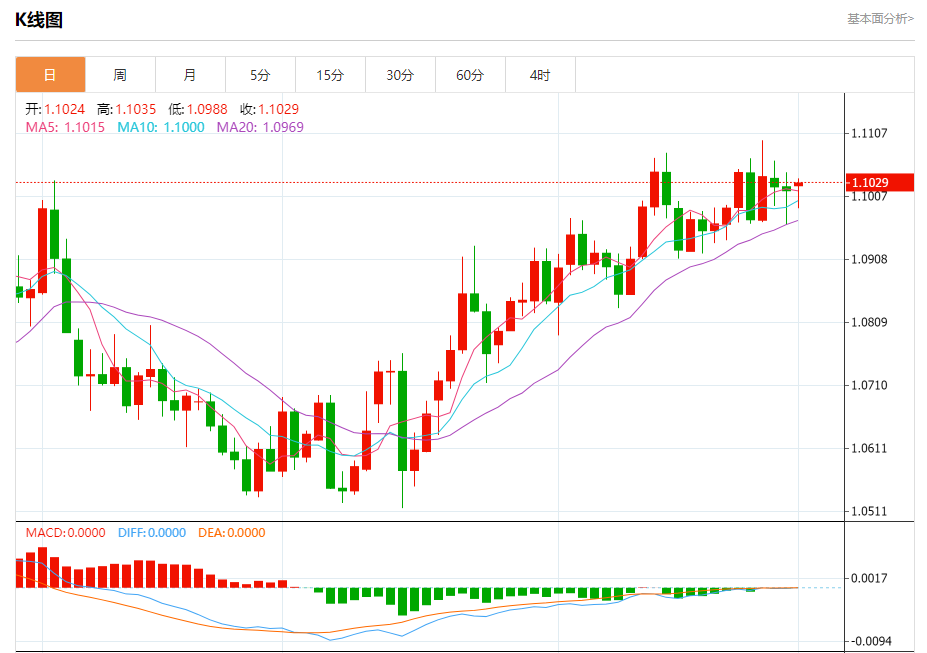
Task: Click the 1.0611 price axis label
Action: [869, 448]
